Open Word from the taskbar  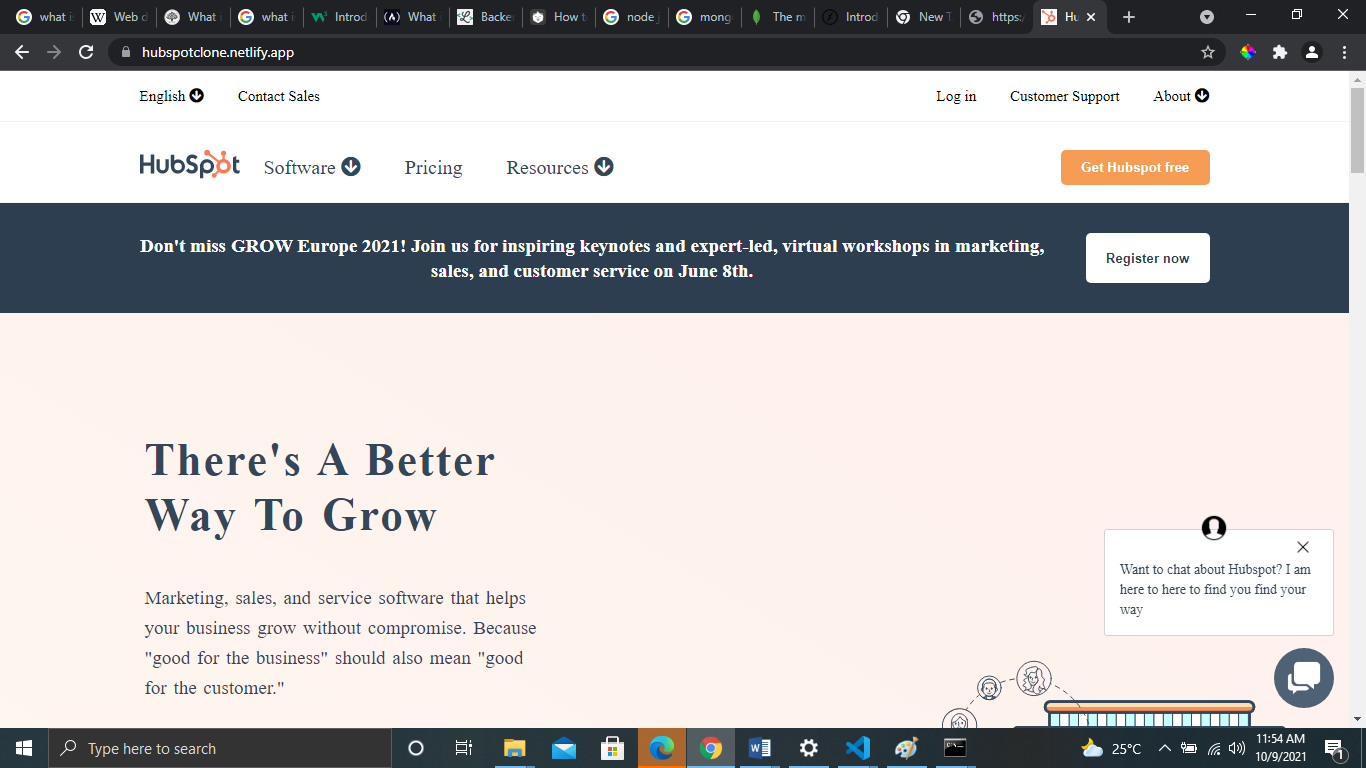click(x=760, y=748)
